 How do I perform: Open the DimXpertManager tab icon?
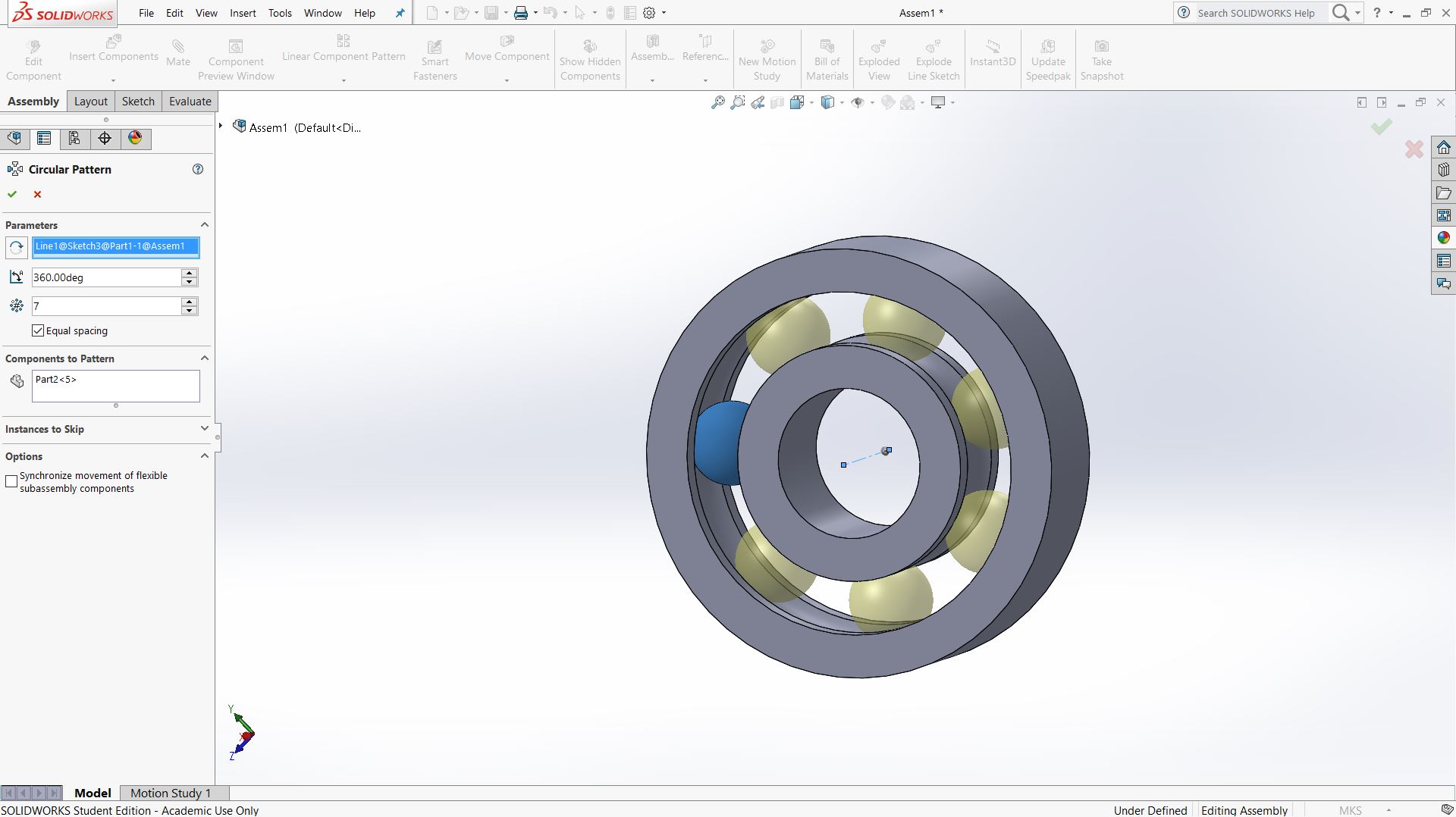(x=105, y=138)
